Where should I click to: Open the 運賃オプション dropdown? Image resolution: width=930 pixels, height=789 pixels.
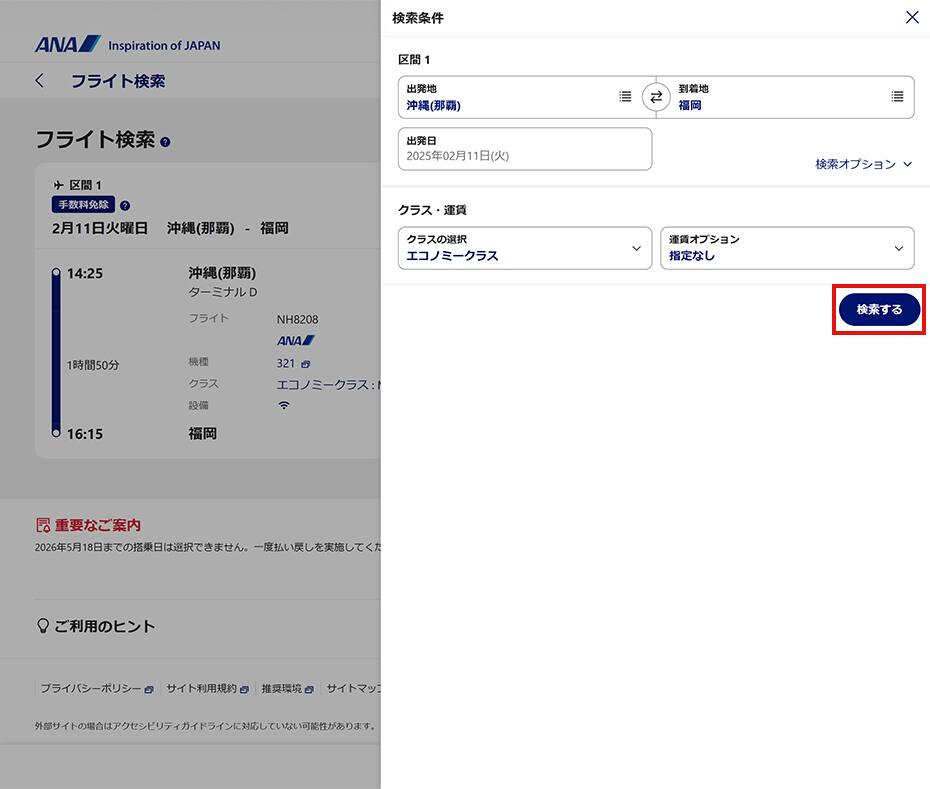pos(786,248)
